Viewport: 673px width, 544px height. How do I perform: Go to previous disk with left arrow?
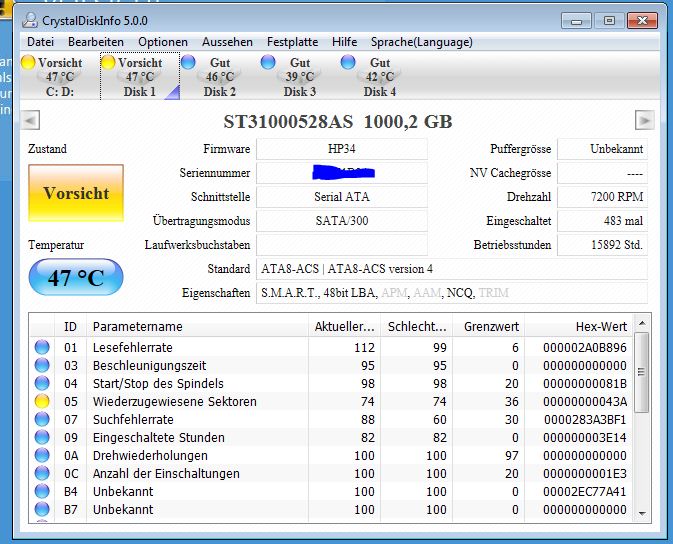pos(30,120)
